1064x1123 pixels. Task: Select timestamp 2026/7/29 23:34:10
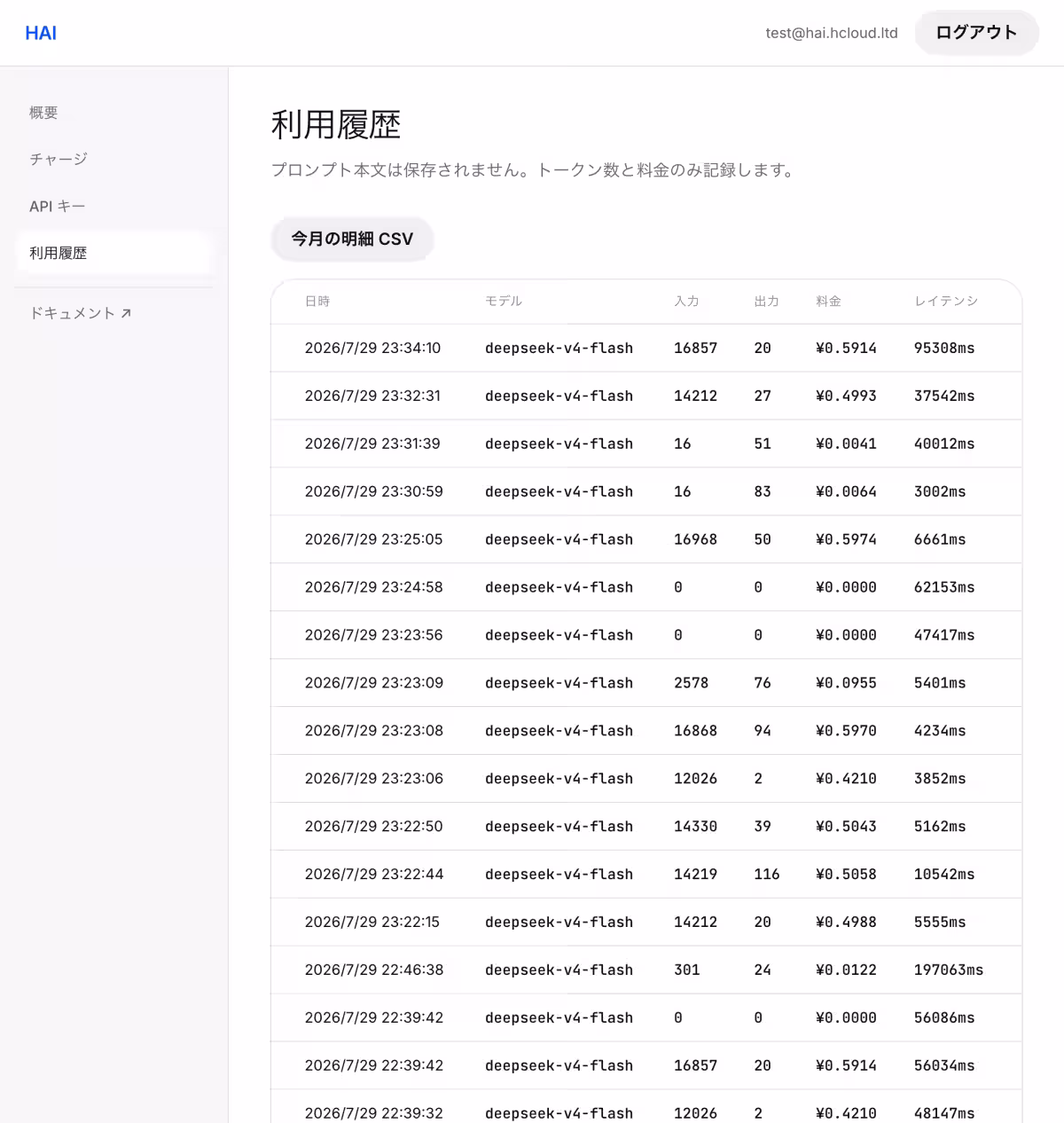tap(372, 348)
